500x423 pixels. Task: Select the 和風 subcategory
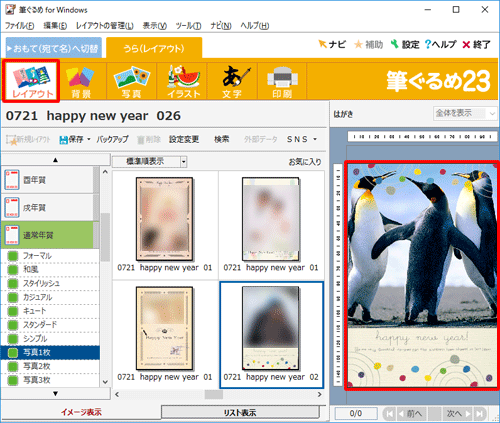(50, 269)
